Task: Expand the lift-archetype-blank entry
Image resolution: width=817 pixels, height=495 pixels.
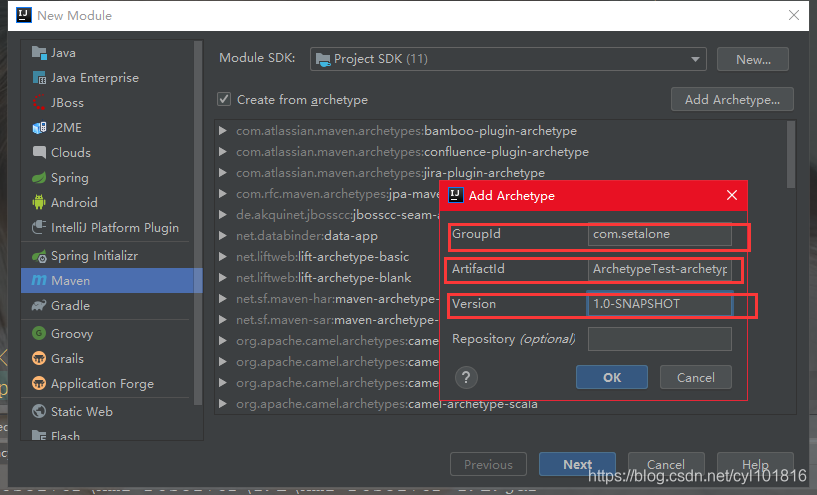Action: click(223, 278)
